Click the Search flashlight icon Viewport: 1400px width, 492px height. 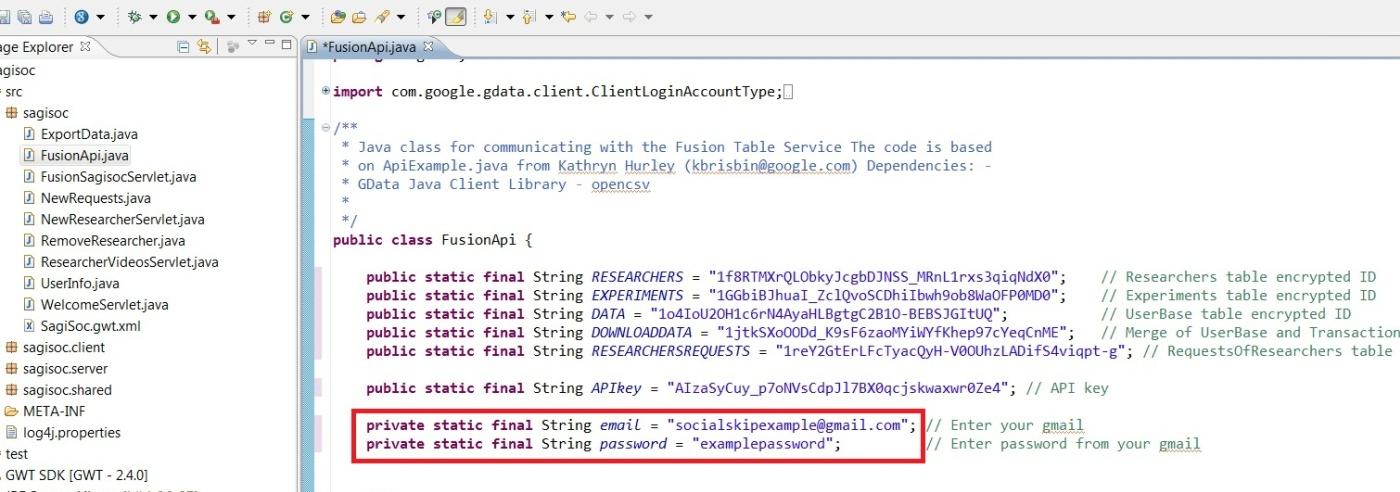[382, 16]
